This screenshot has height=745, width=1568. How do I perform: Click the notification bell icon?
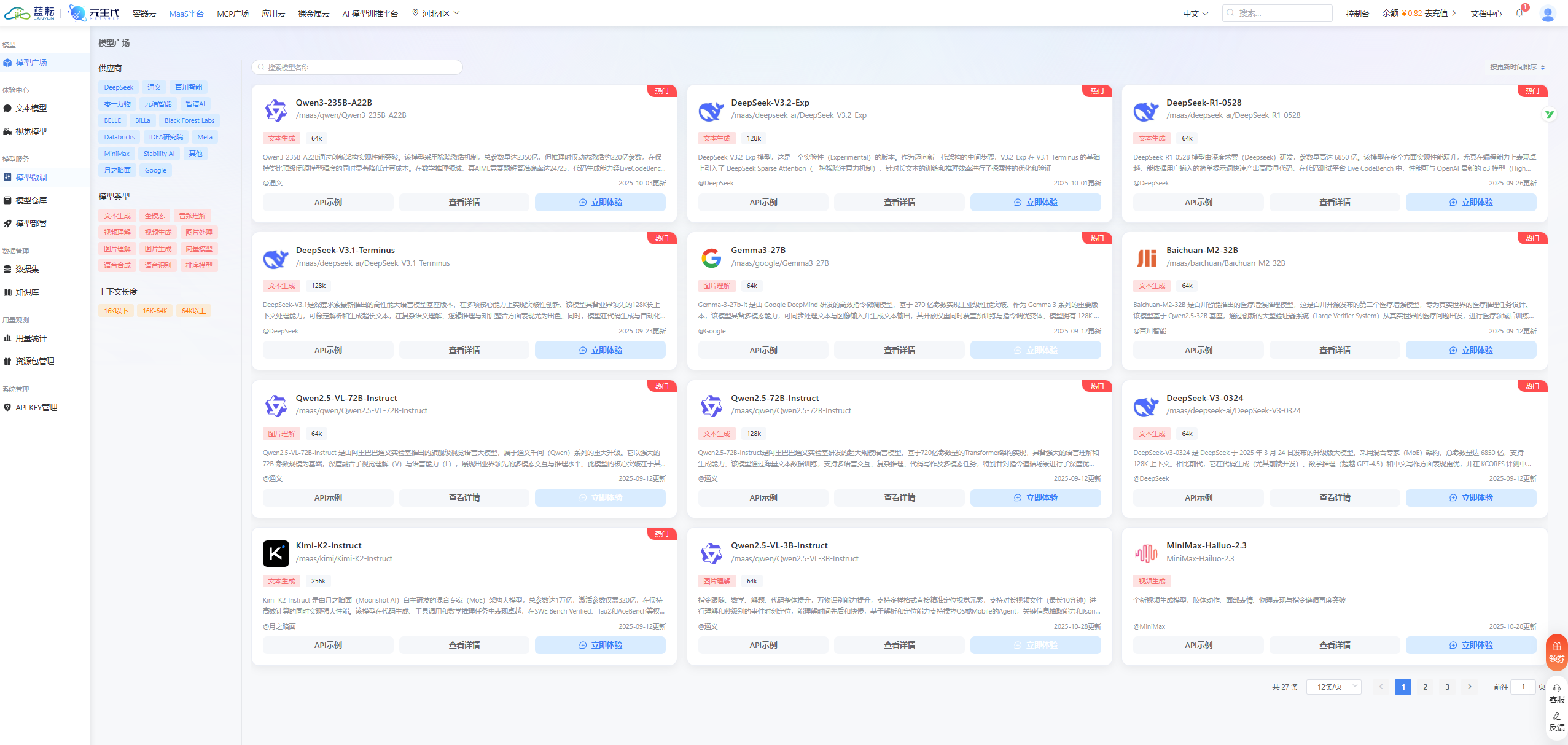(x=1519, y=13)
